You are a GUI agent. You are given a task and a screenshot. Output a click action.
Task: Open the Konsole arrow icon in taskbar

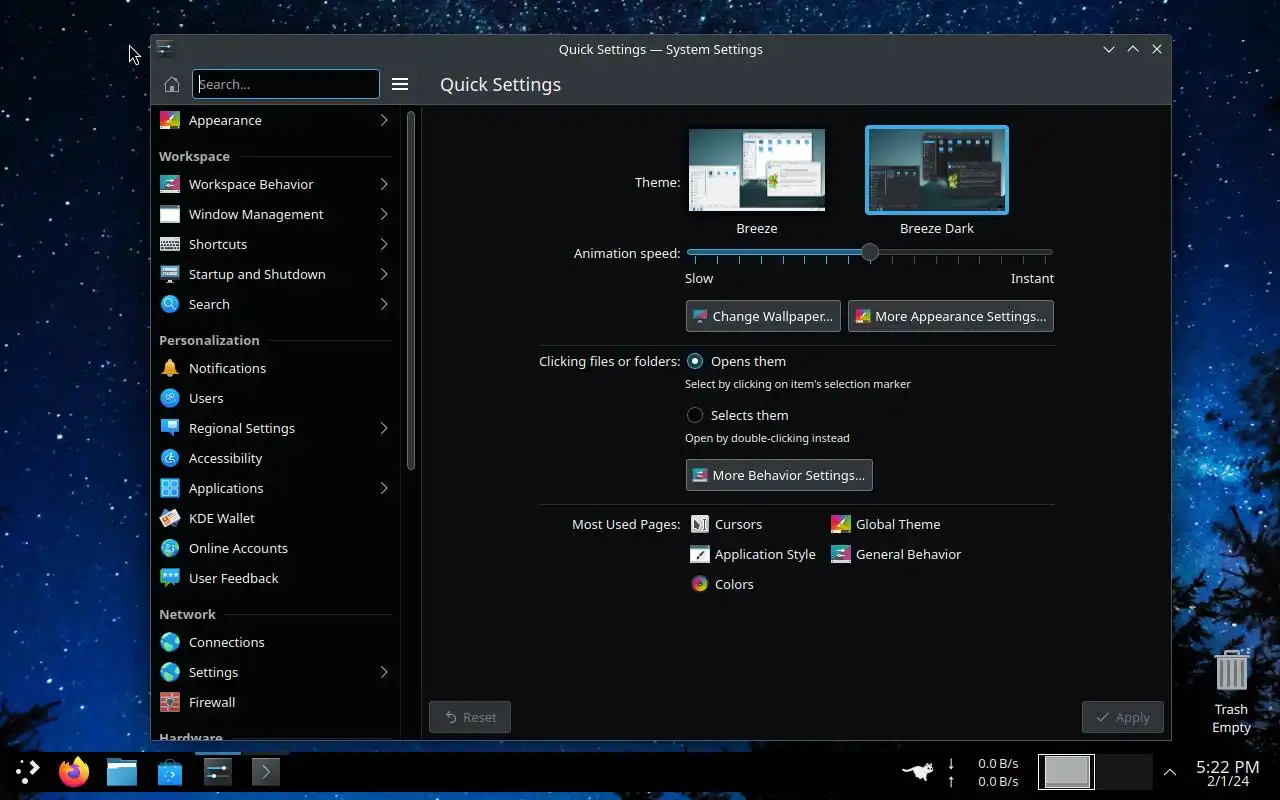[266, 772]
